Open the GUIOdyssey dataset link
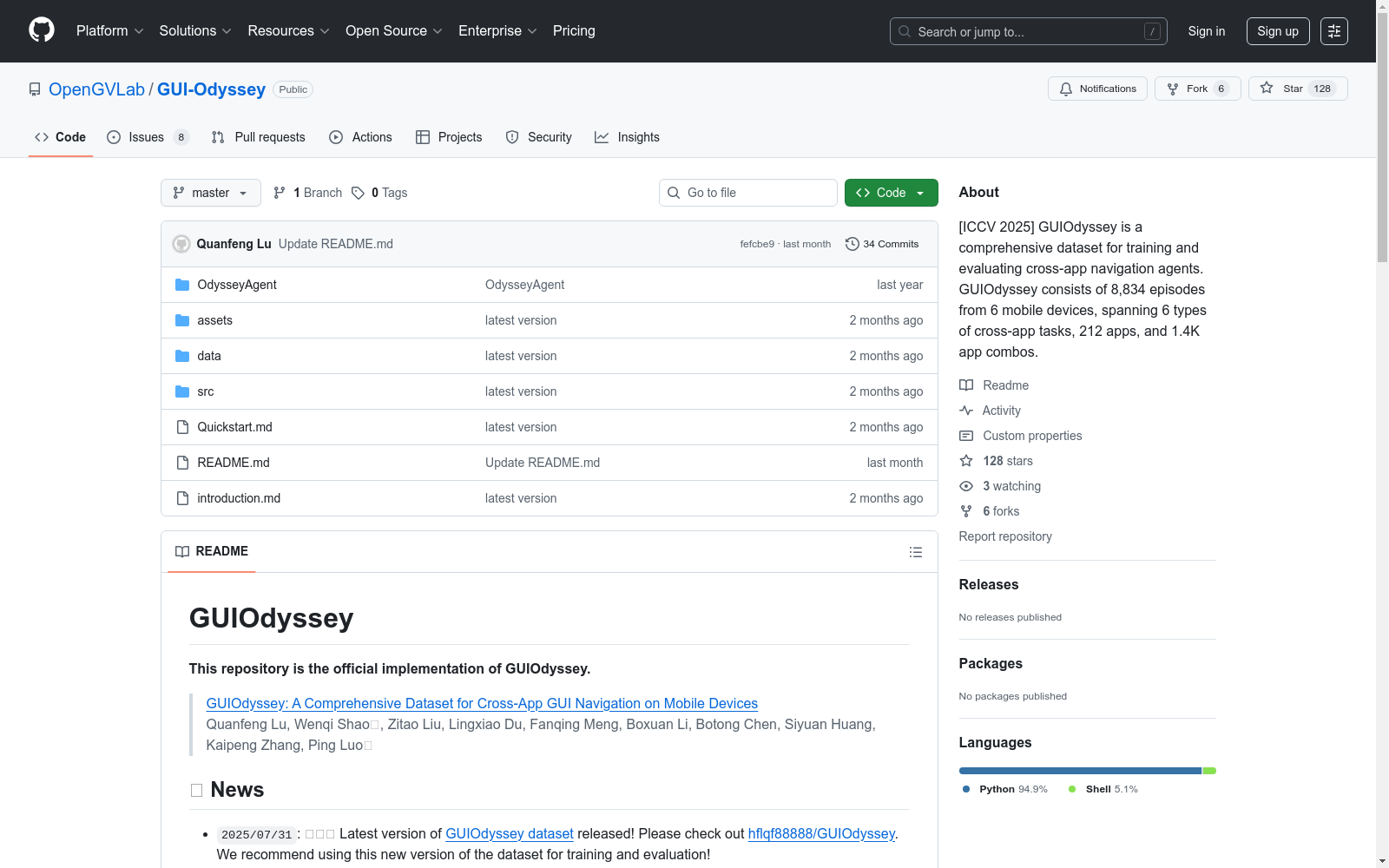 pyautogui.click(x=510, y=833)
